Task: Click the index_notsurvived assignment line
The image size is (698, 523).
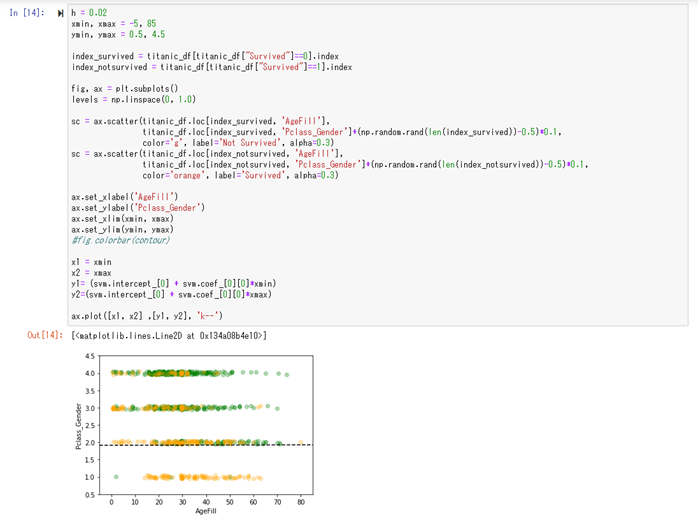Action: tap(212, 67)
